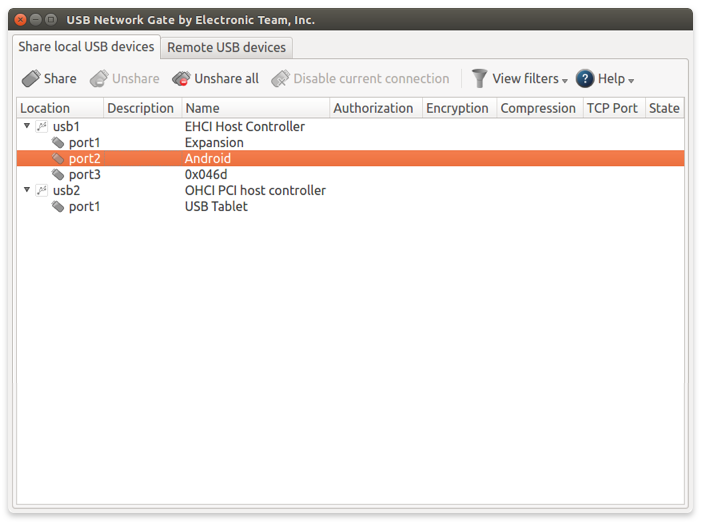Select the highlighted port2 row
This screenshot has width=701, height=529.
coord(350,158)
